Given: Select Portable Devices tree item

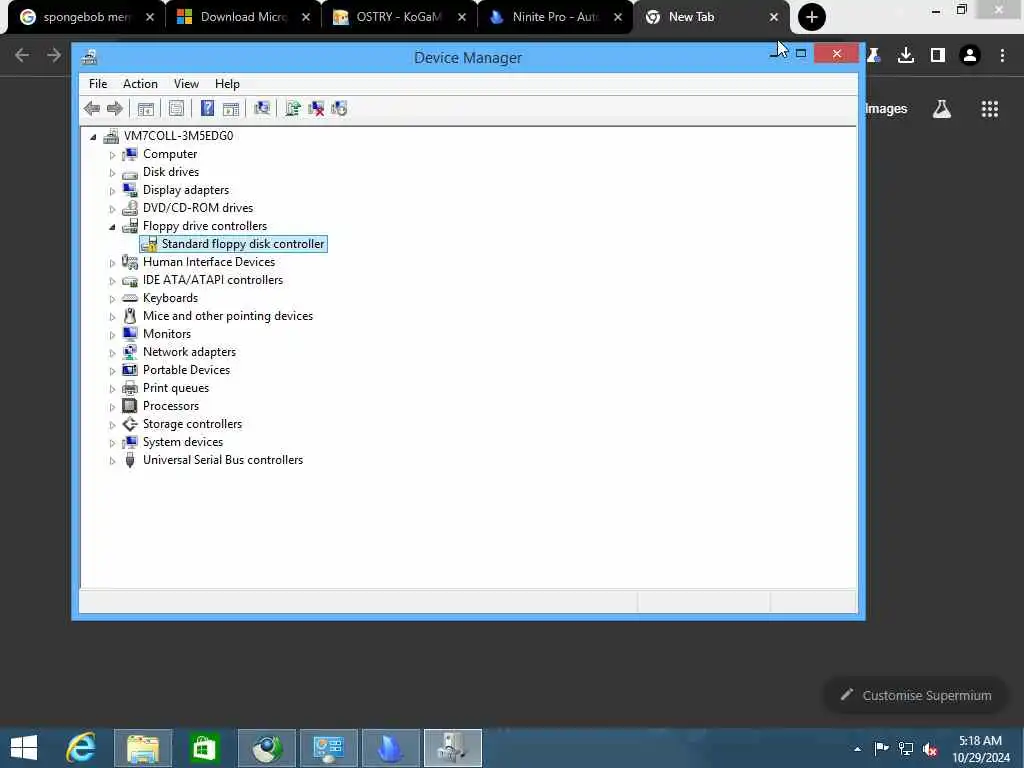Looking at the screenshot, I should pyautogui.click(x=186, y=370).
